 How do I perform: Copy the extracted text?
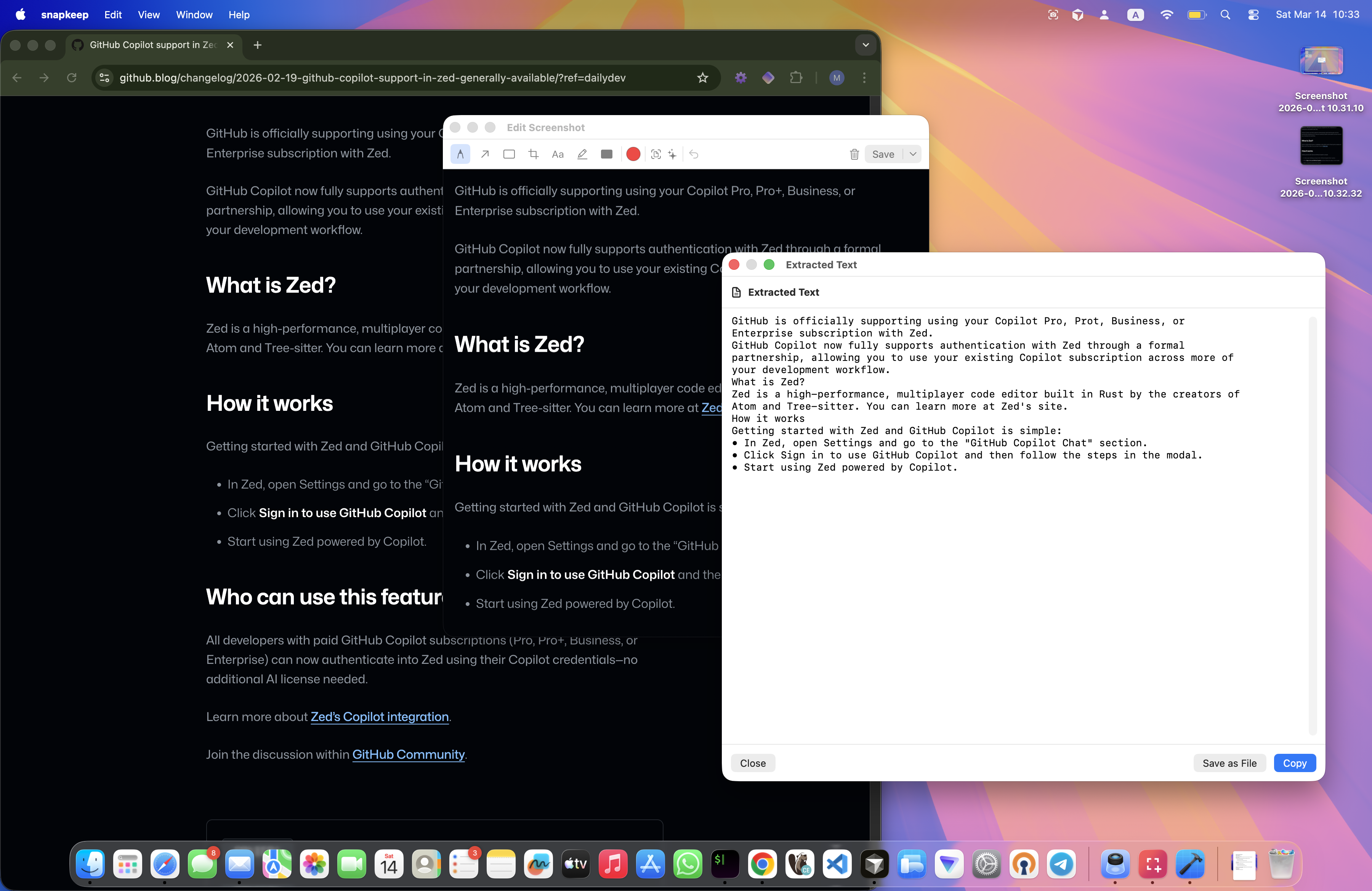(x=1295, y=763)
